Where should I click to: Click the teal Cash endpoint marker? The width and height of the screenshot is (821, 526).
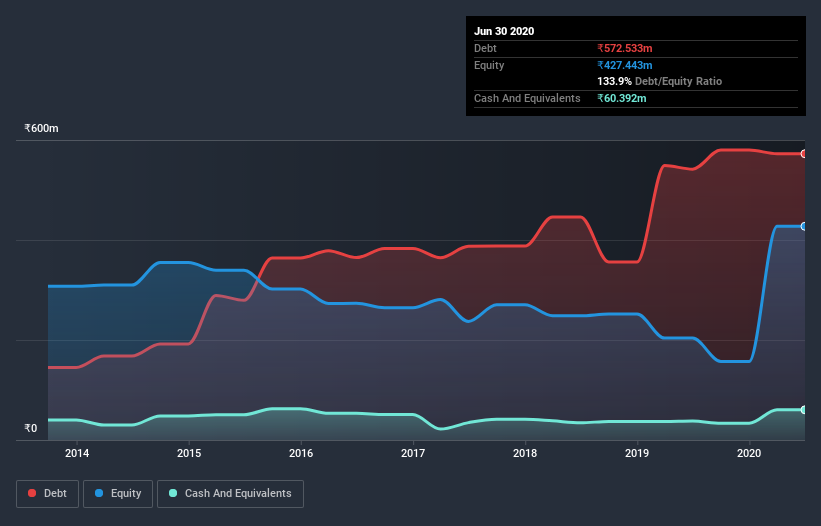coord(804,410)
